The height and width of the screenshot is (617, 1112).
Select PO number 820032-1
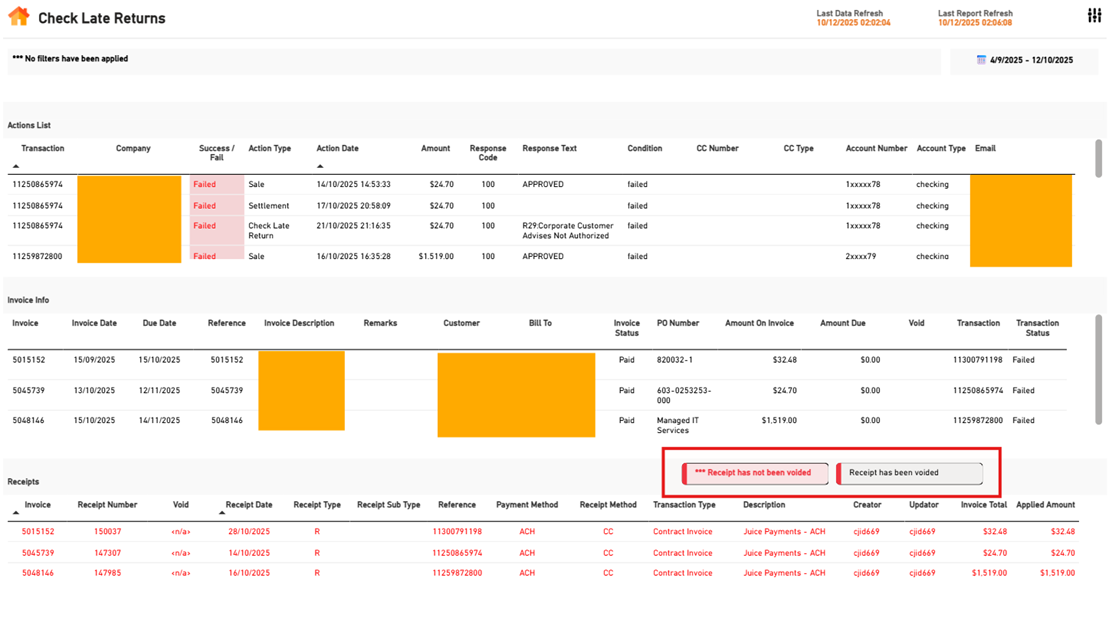[x=674, y=360]
